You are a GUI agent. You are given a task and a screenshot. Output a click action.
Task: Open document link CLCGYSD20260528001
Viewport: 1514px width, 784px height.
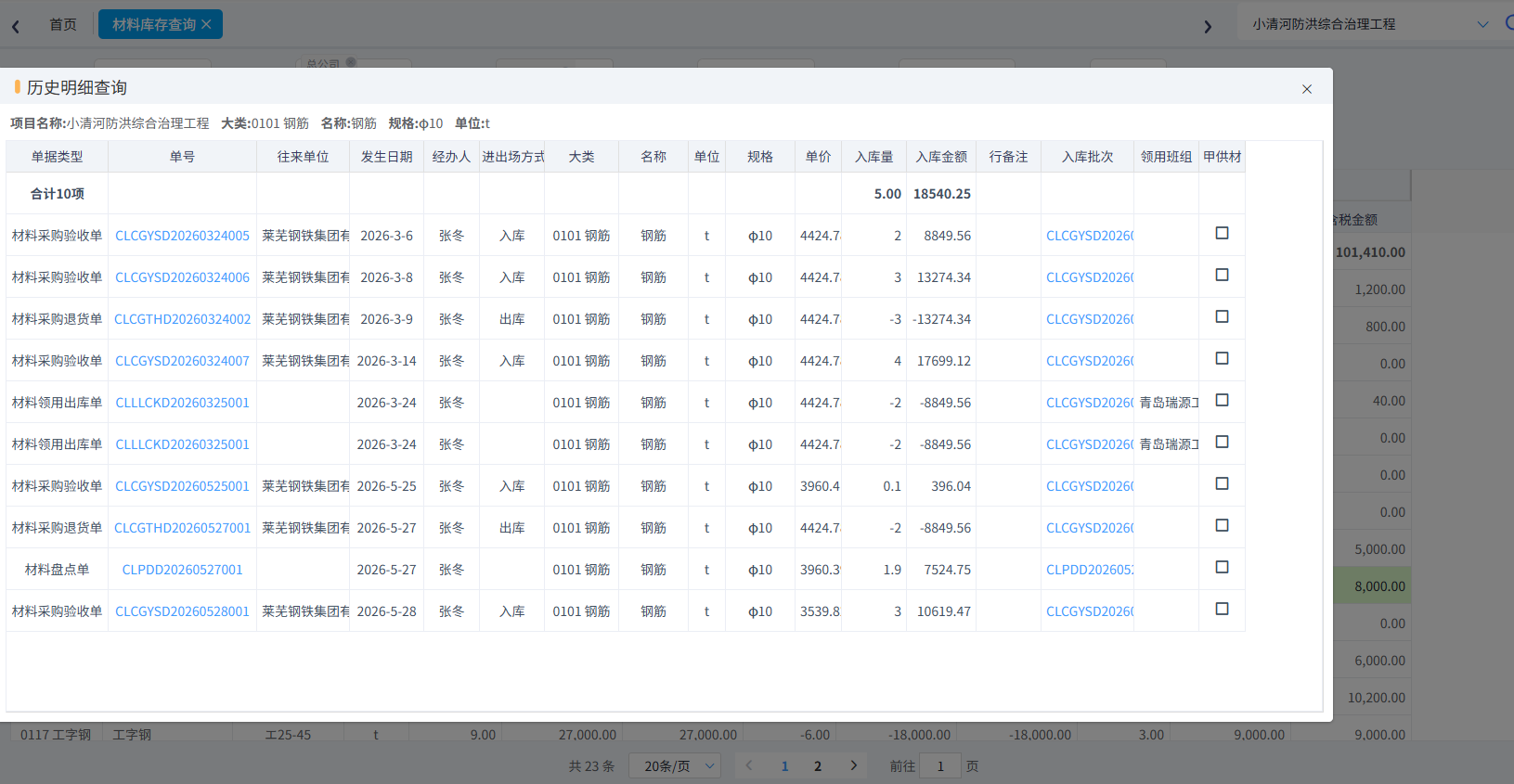(182, 611)
